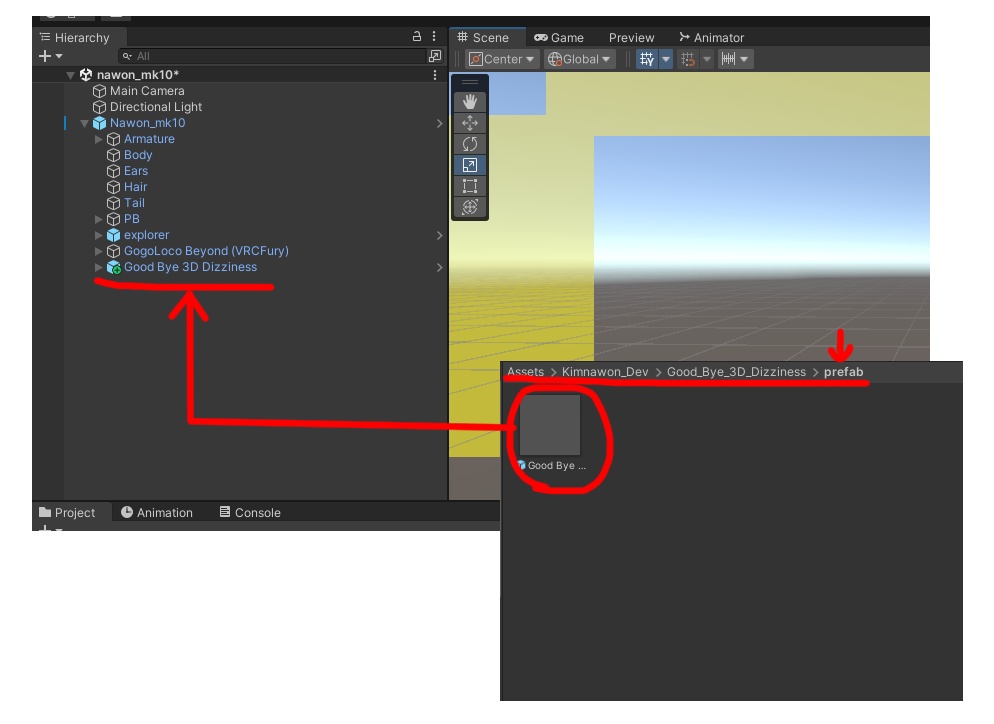
Task: Open the Hierarchy search-by-type button
Action: click(x=435, y=56)
